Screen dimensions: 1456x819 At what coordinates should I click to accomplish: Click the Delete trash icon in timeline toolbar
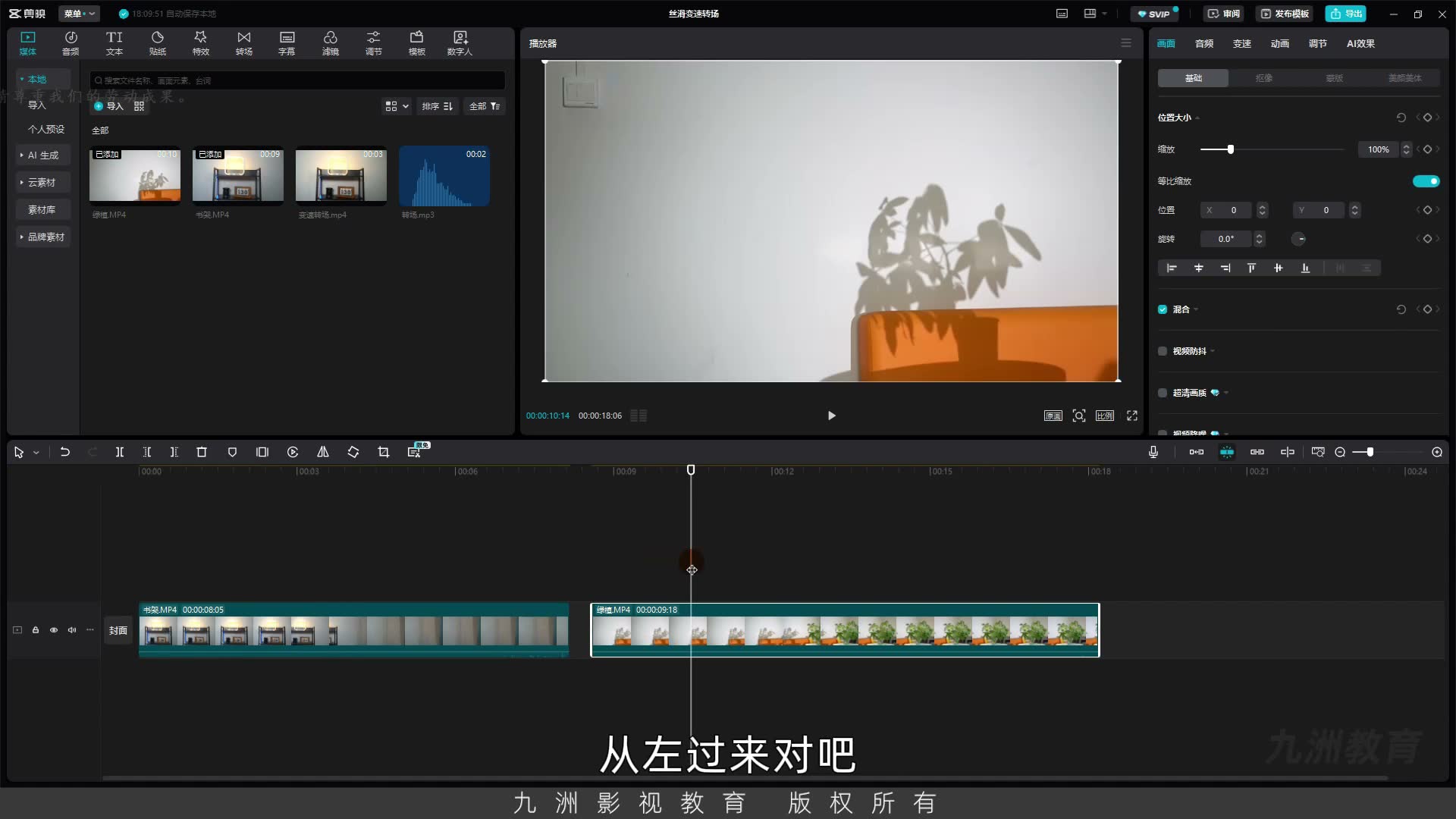(x=202, y=452)
